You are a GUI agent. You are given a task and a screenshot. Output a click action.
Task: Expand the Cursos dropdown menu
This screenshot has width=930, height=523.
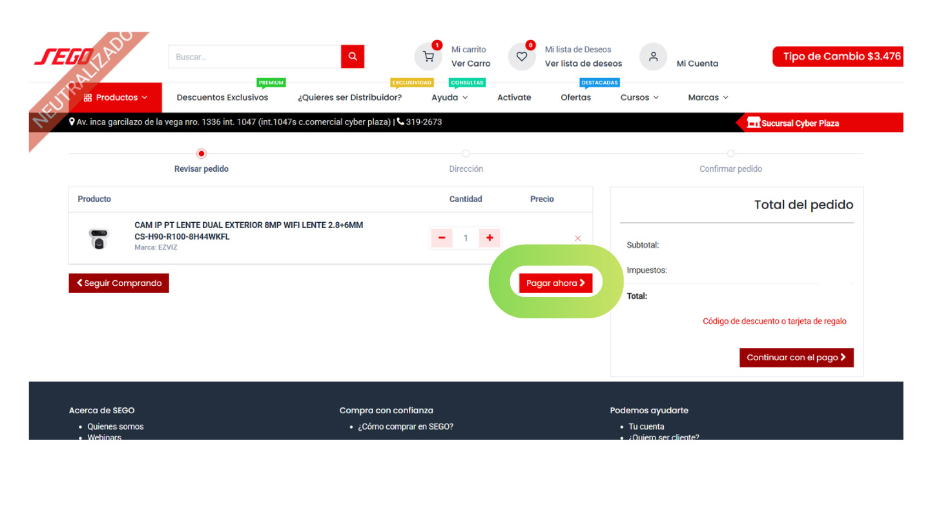coord(639,97)
